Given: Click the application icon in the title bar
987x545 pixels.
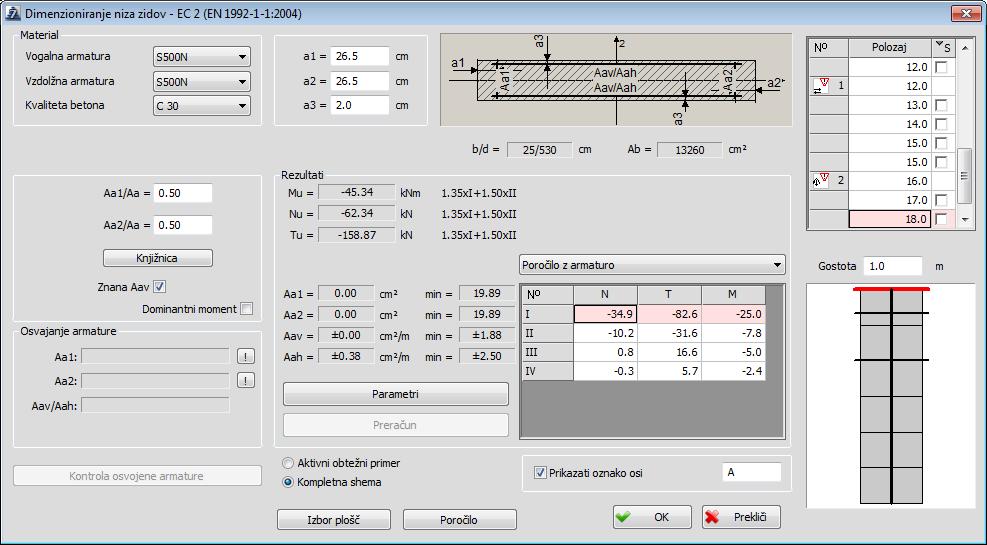Looking at the screenshot, I should 13,13.
